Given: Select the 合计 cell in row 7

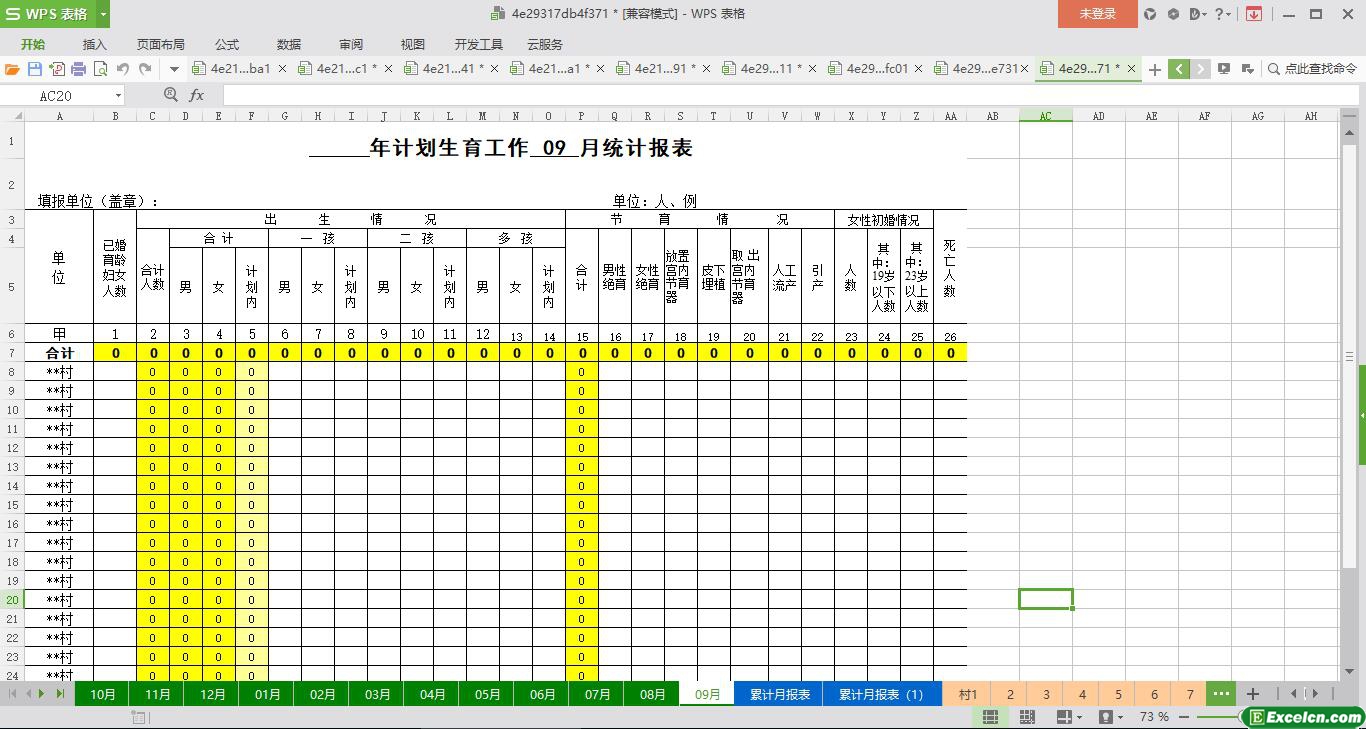Looking at the screenshot, I should 59,353.
